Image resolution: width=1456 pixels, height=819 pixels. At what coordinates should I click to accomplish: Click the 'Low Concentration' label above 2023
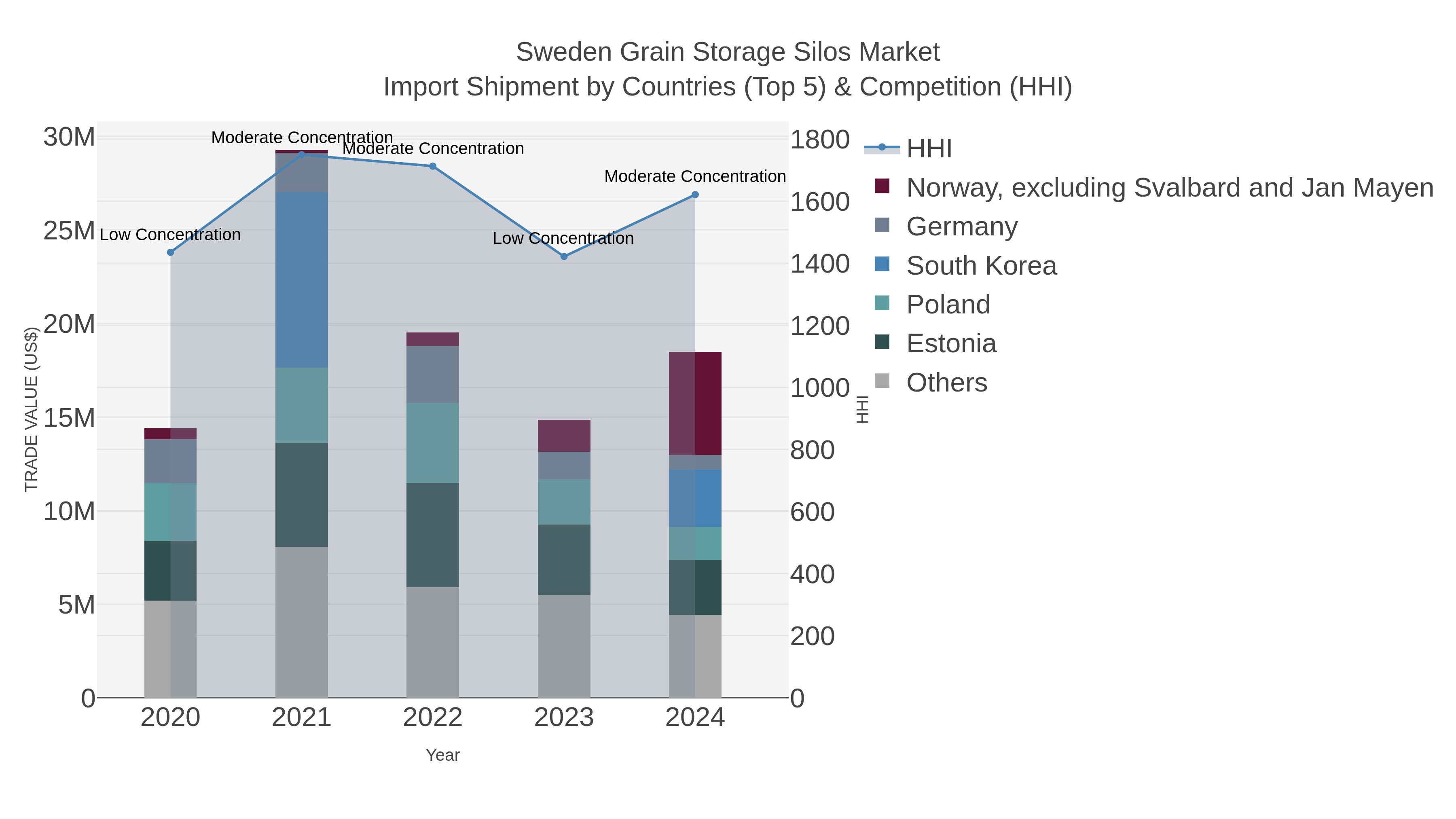(563, 239)
